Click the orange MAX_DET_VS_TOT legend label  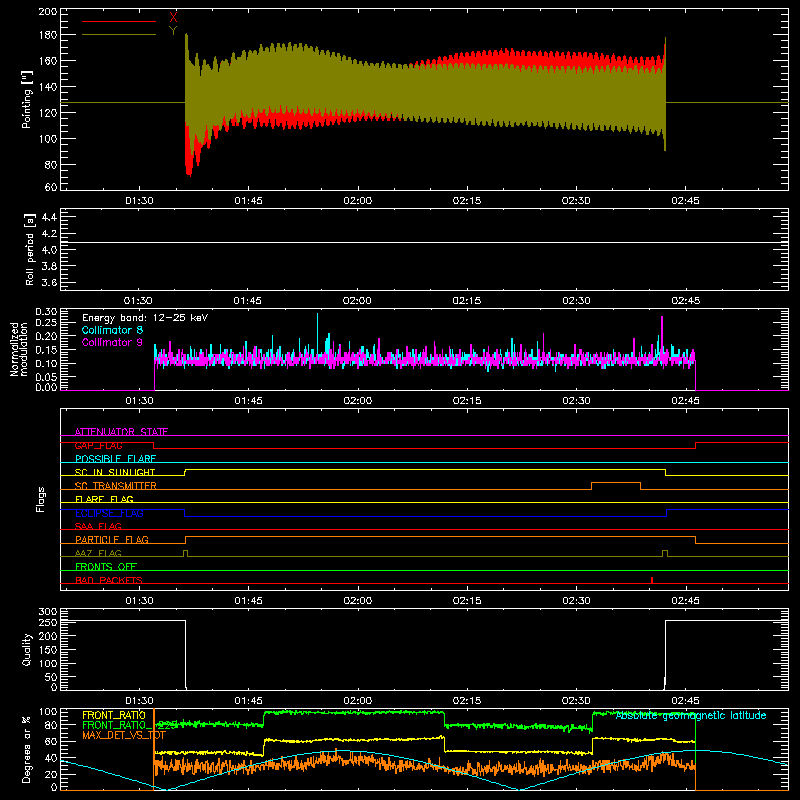click(x=124, y=735)
